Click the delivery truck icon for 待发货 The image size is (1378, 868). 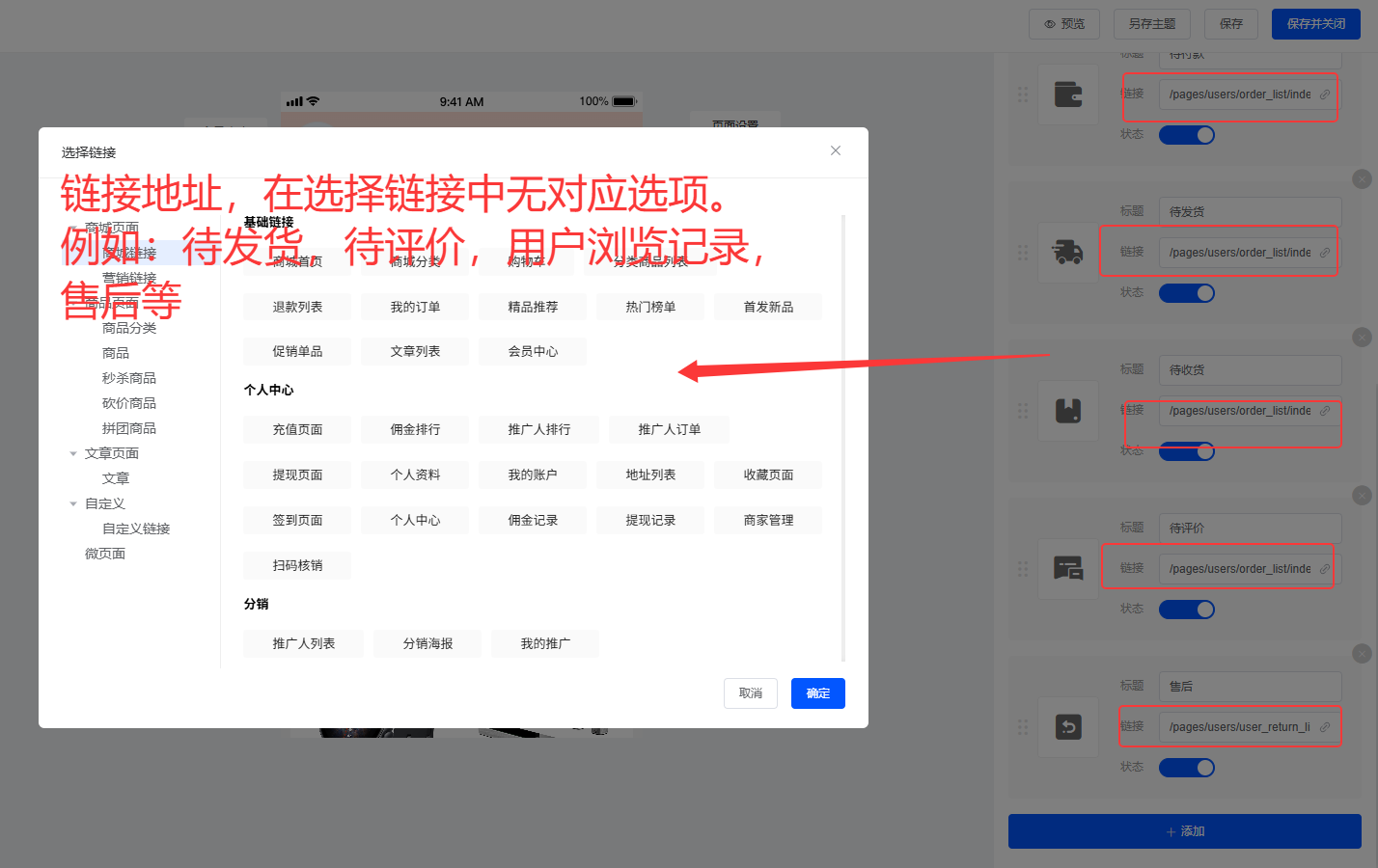[1068, 253]
